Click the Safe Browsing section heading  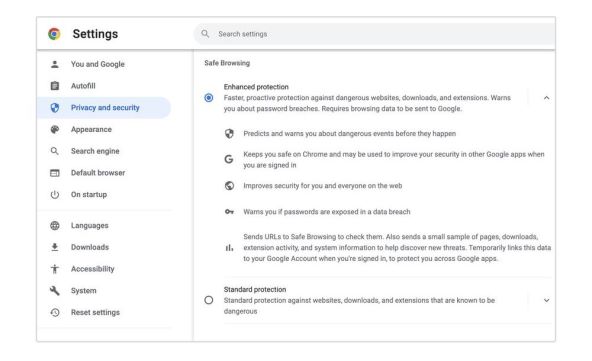click(x=227, y=63)
